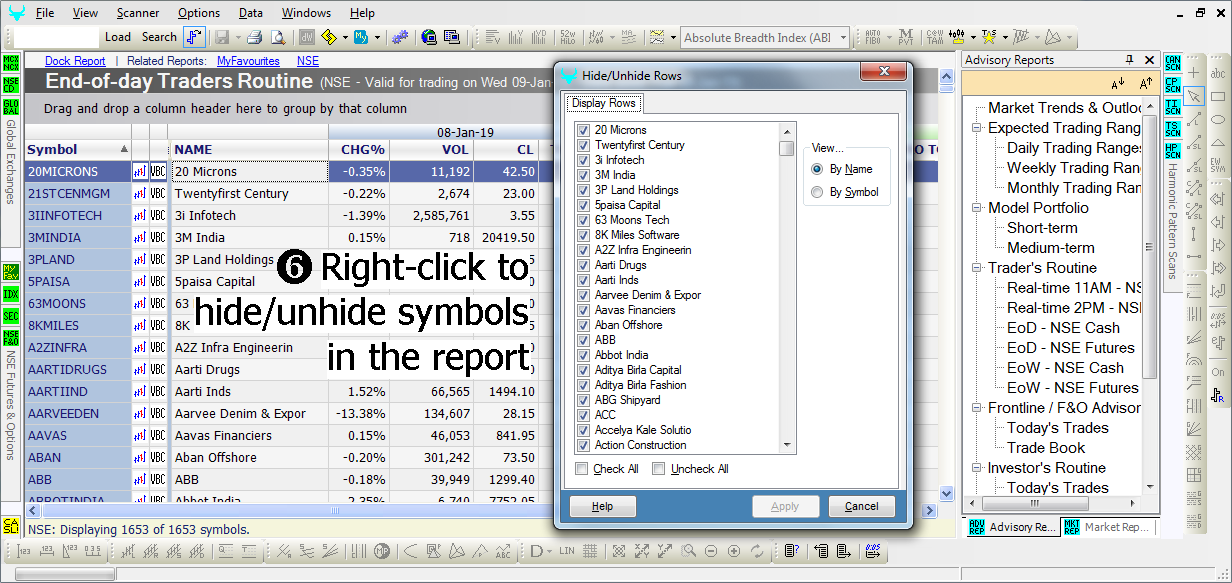Click the Save disk icon in the toolbar
The image size is (1232, 583).
pyautogui.click(x=221, y=37)
